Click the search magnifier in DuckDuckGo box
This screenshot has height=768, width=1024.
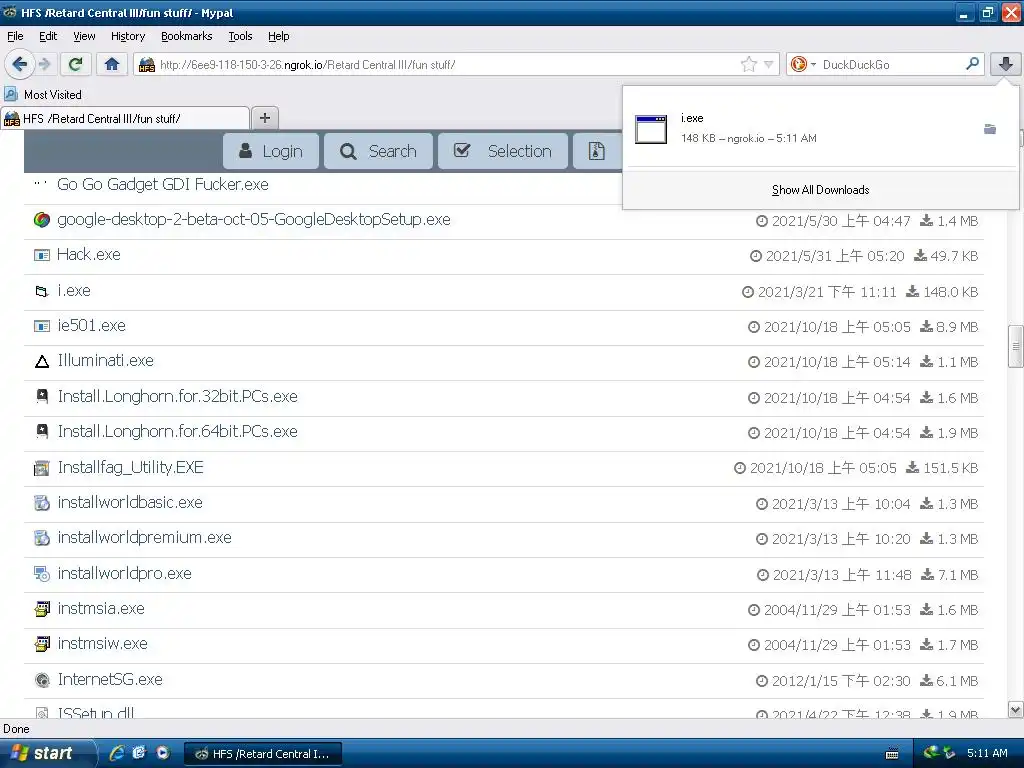point(972,64)
